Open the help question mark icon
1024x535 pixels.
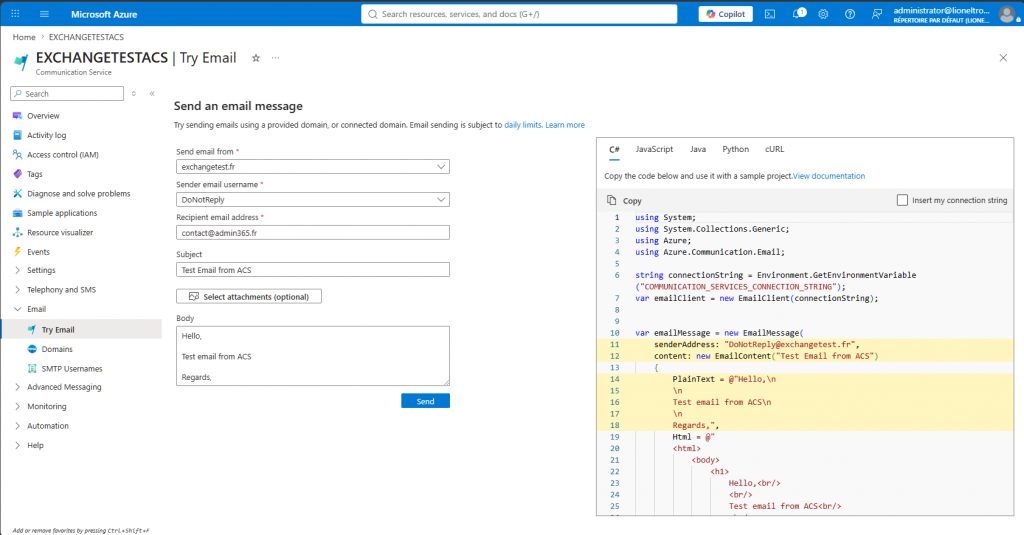coord(850,14)
